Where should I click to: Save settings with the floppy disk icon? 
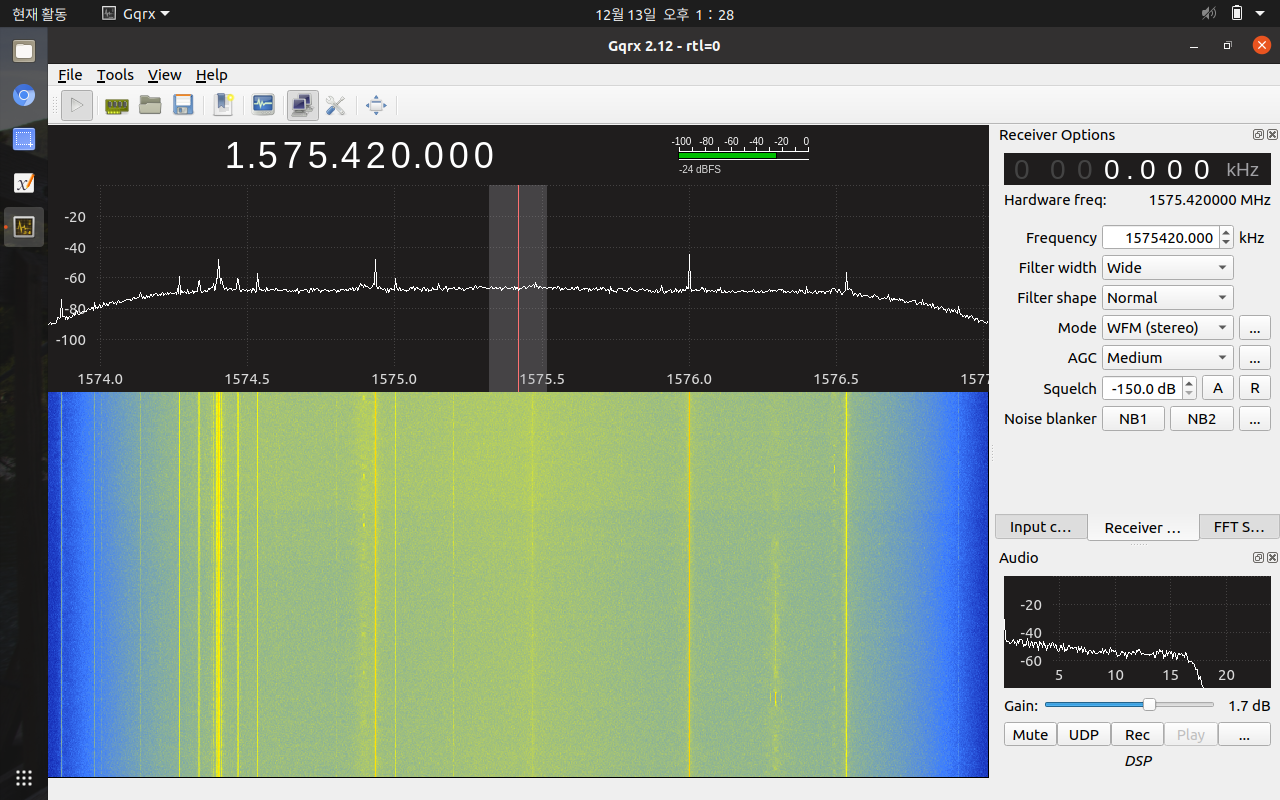pos(183,105)
